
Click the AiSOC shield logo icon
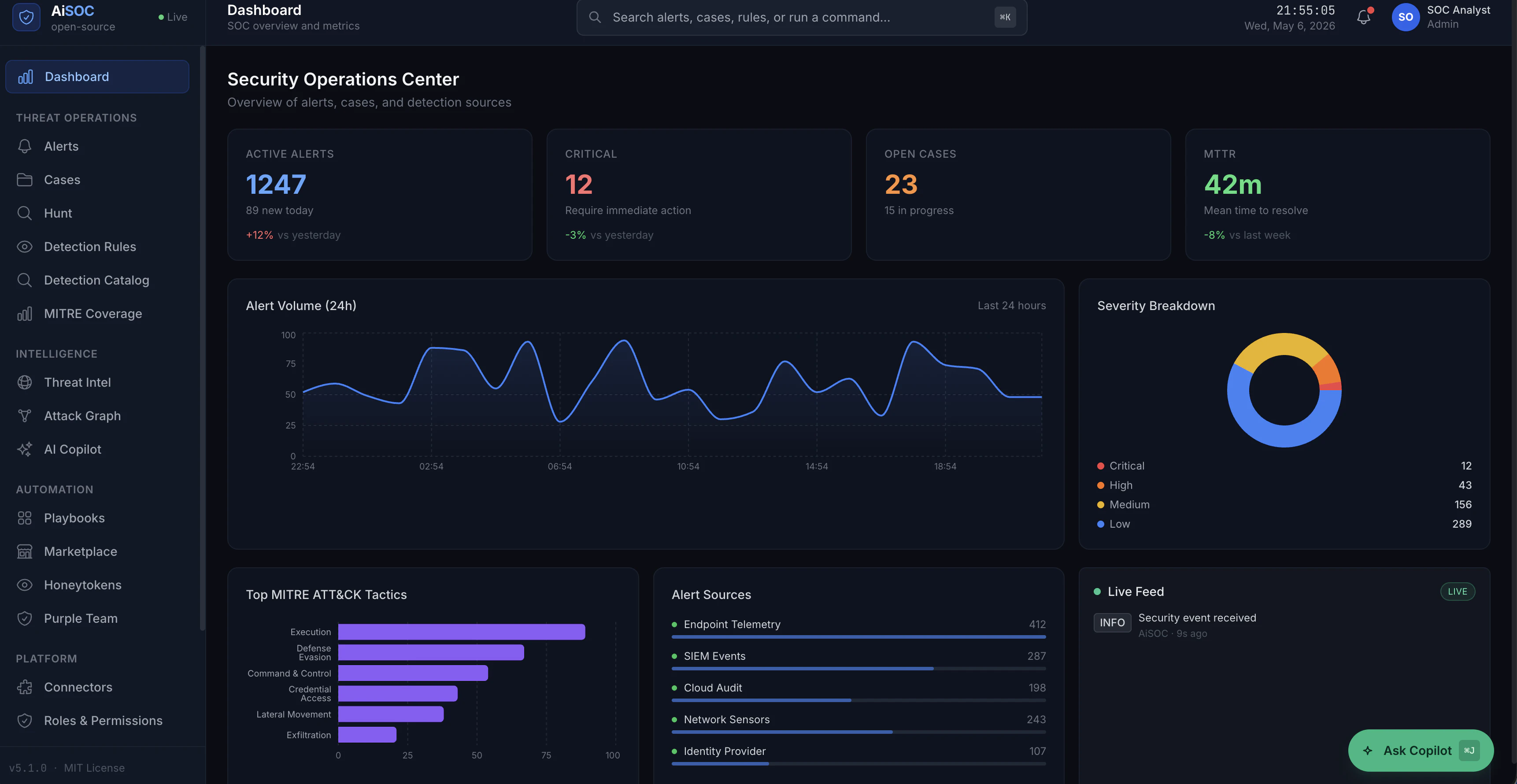click(x=26, y=17)
